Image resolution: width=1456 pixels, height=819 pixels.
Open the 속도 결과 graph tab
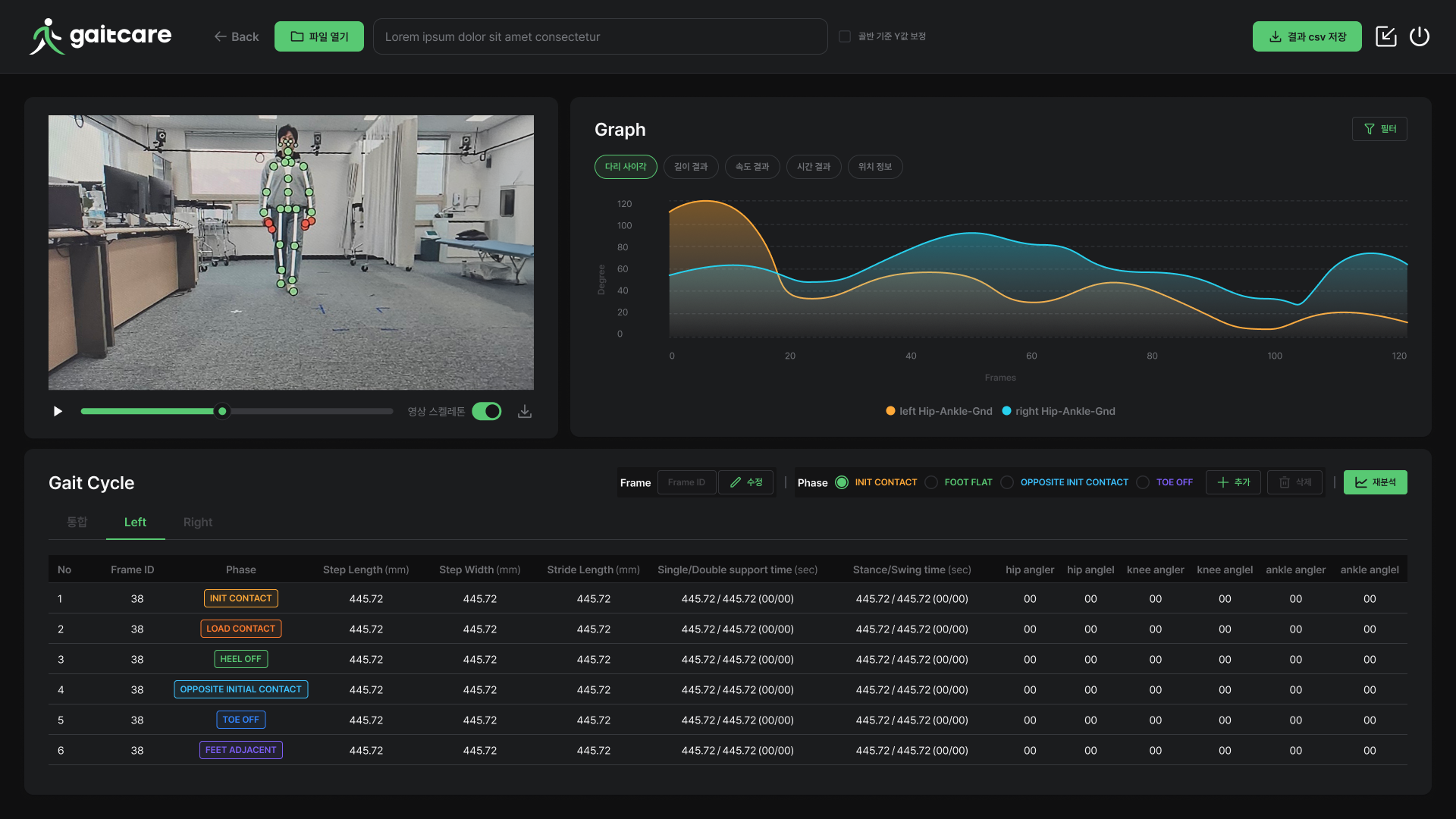click(x=752, y=167)
